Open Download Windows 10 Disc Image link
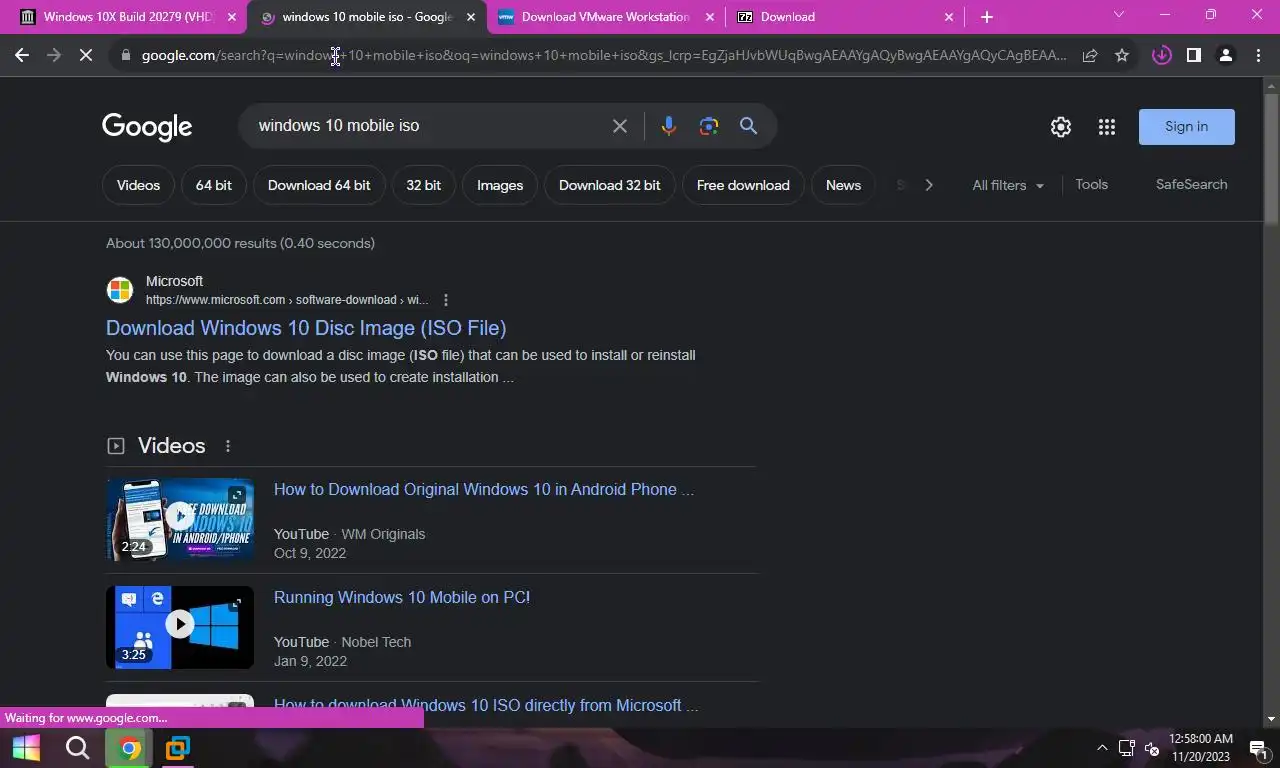The width and height of the screenshot is (1280, 768). pos(306,328)
